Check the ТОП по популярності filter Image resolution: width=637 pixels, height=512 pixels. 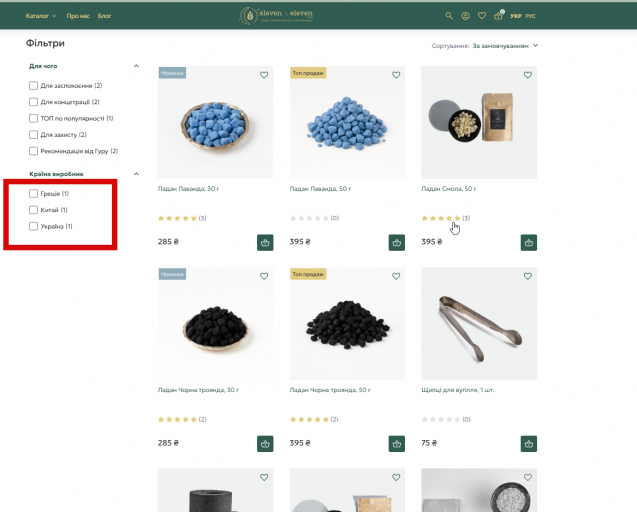click(x=33, y=118)
